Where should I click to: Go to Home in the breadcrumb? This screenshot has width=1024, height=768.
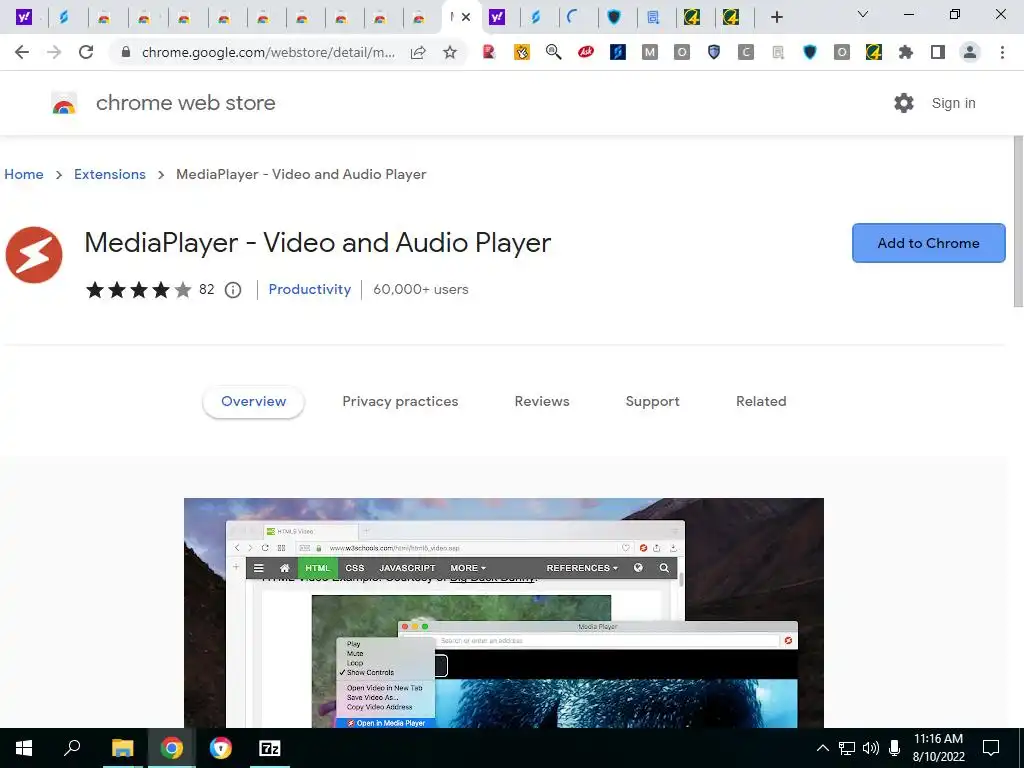24,174
